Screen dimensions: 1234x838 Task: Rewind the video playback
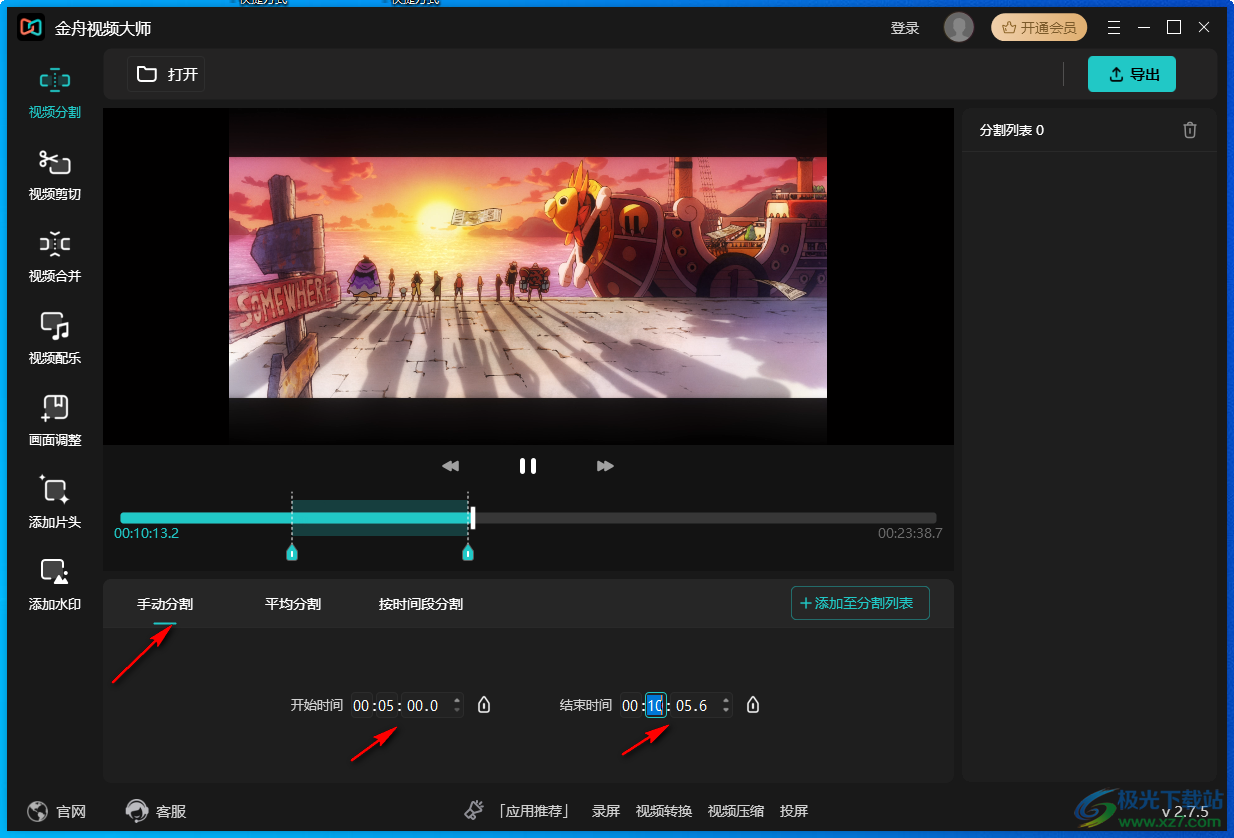pos(451,466)
